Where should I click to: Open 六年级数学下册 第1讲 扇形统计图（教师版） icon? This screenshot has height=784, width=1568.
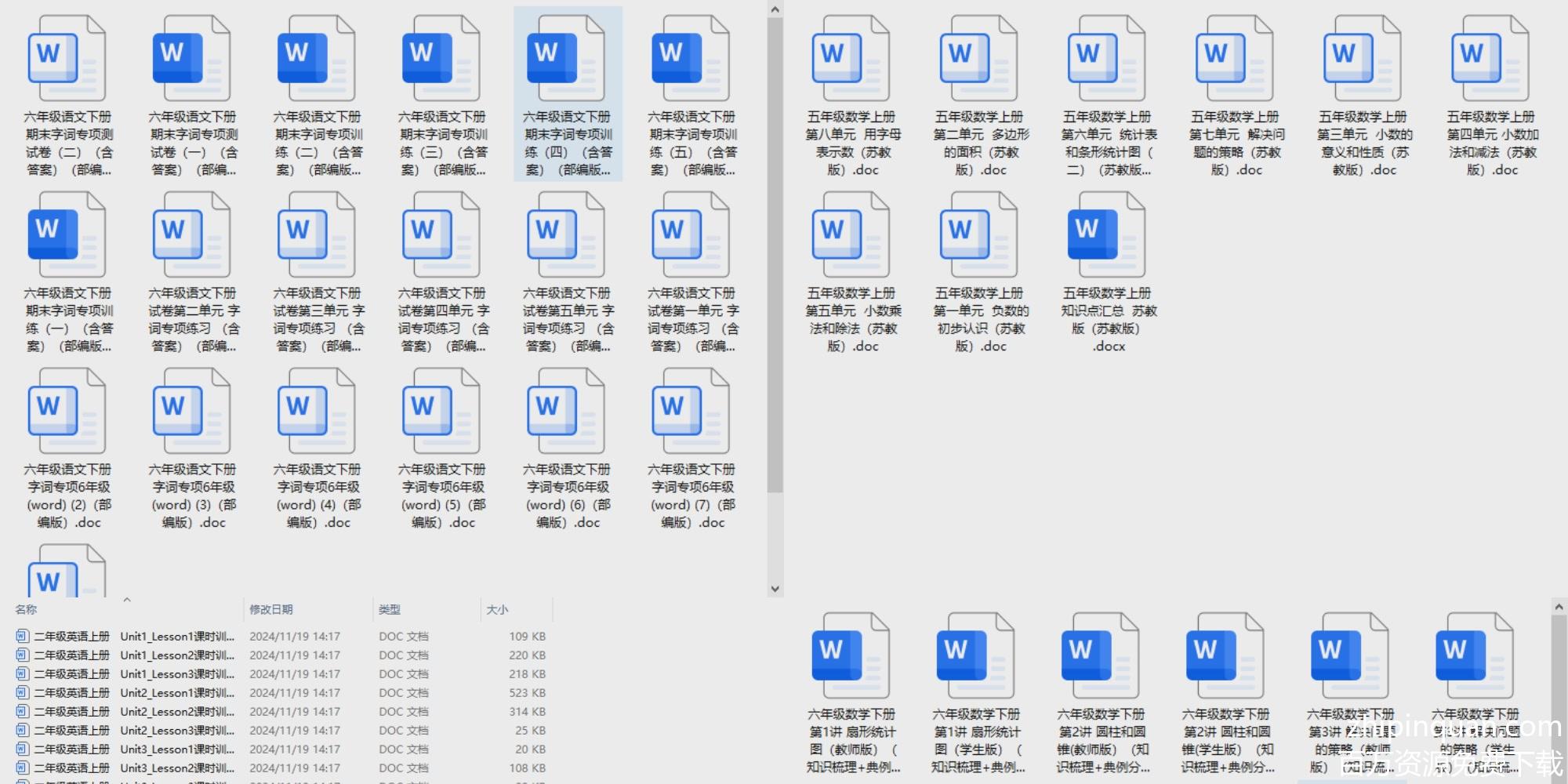851,656
